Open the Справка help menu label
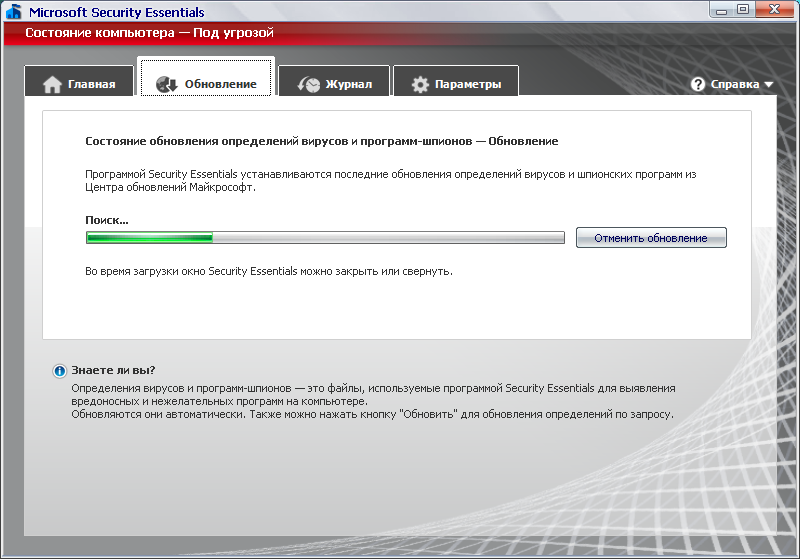 (734, 85)
